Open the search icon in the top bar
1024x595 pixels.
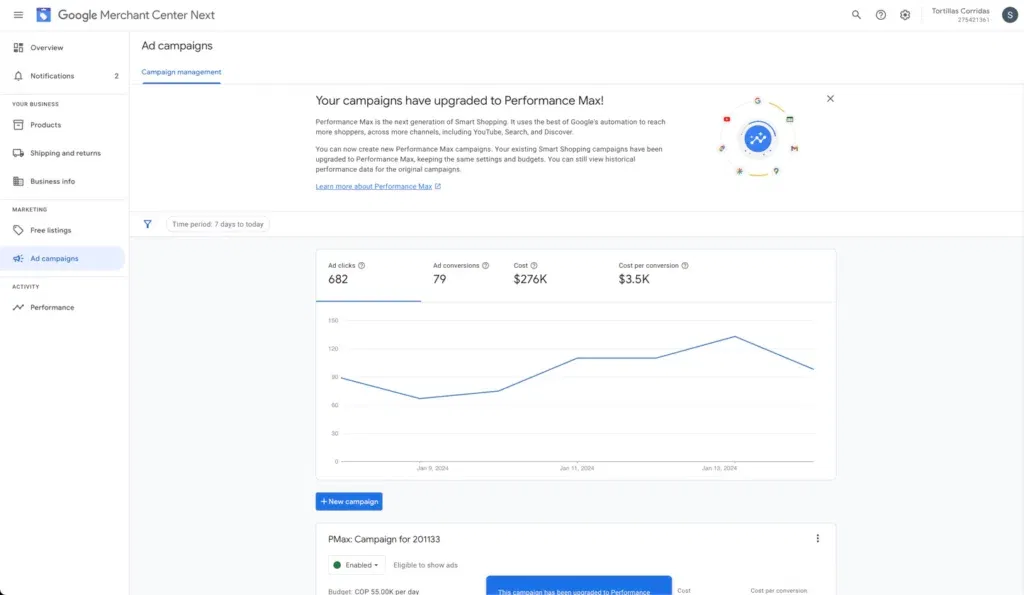856,15
